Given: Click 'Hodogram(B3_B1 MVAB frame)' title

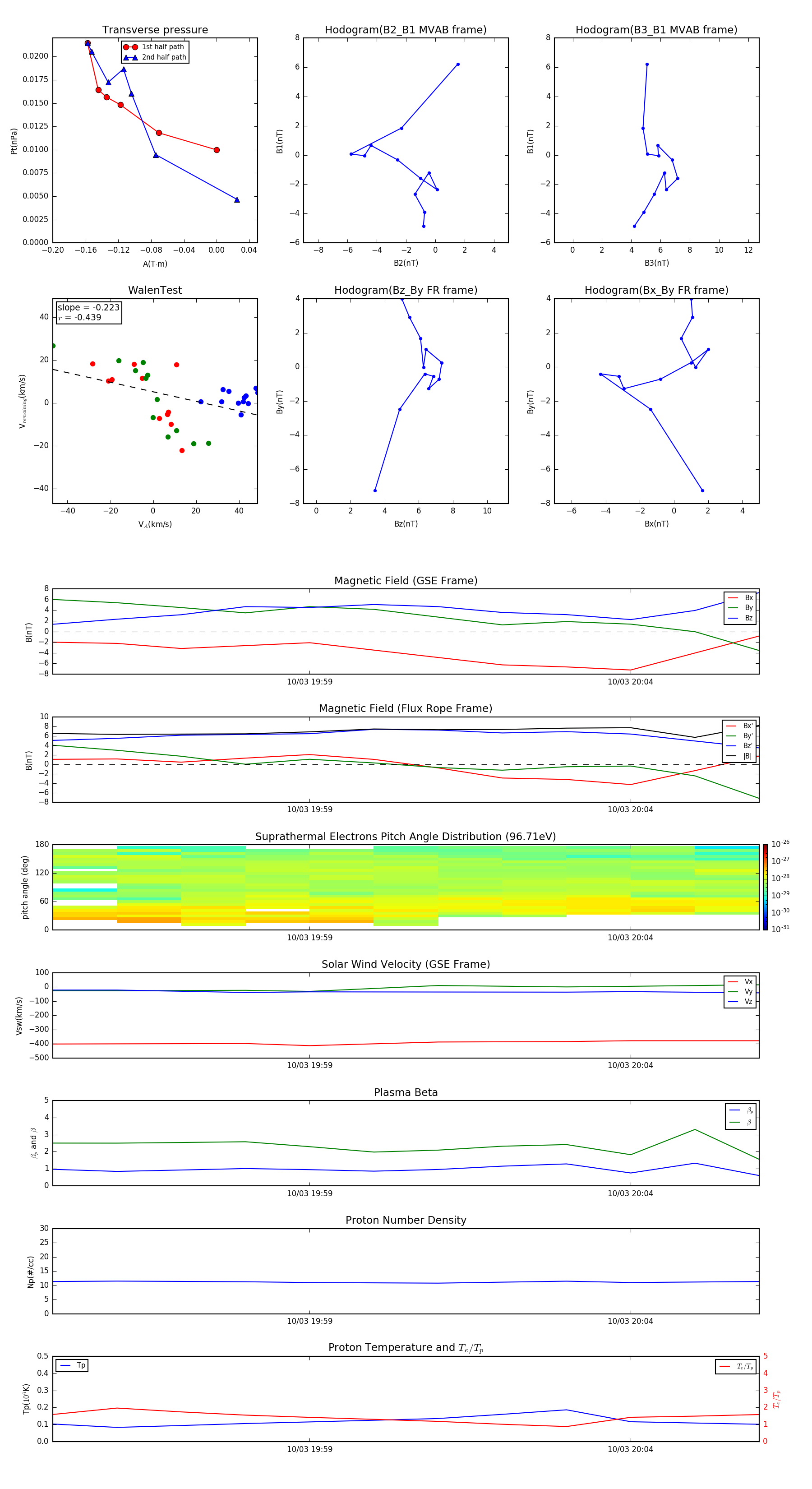Looking at the screenshot, I should [x=656, y=30].
